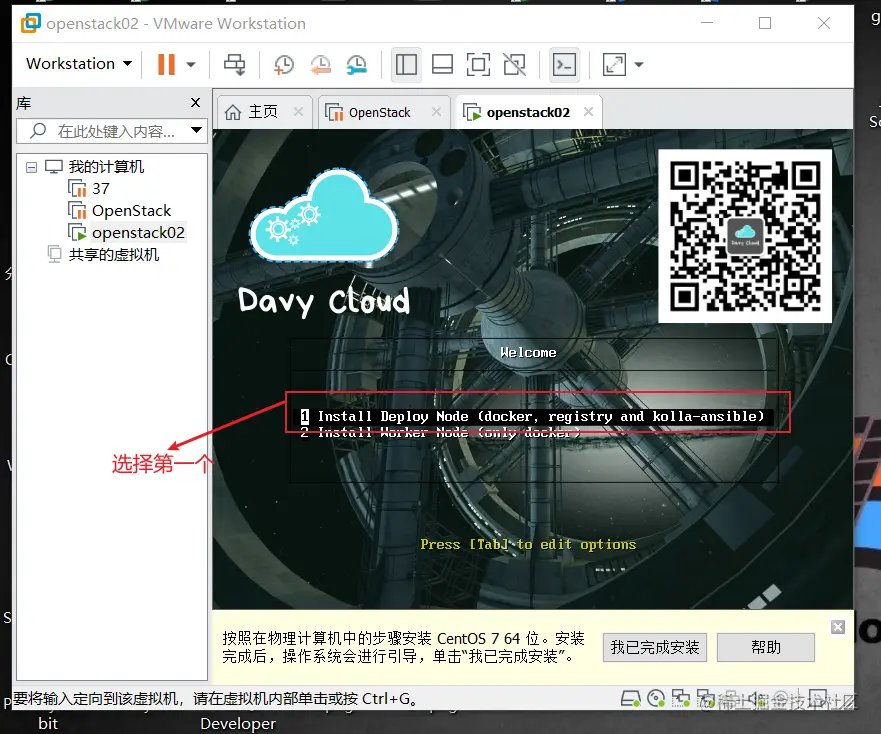The height and width of the screenshot is (734, 881).
Task: Dismiss the install hint bar
Action: click(x=838, y=627)
